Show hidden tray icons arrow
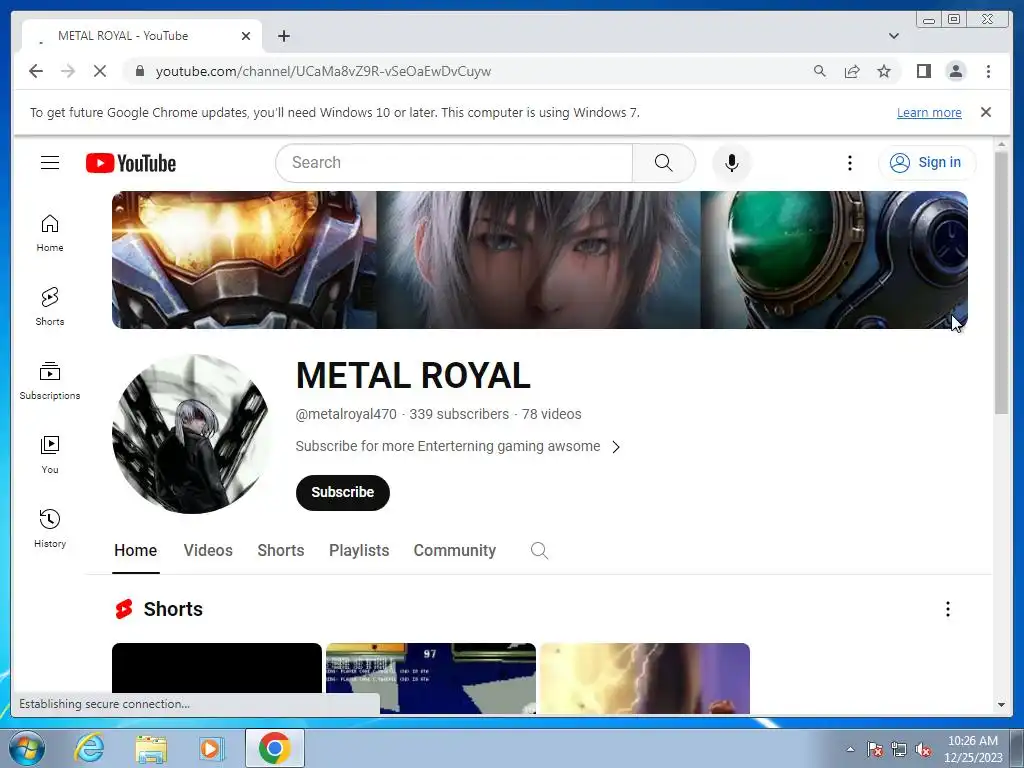 tap(850, 749)
